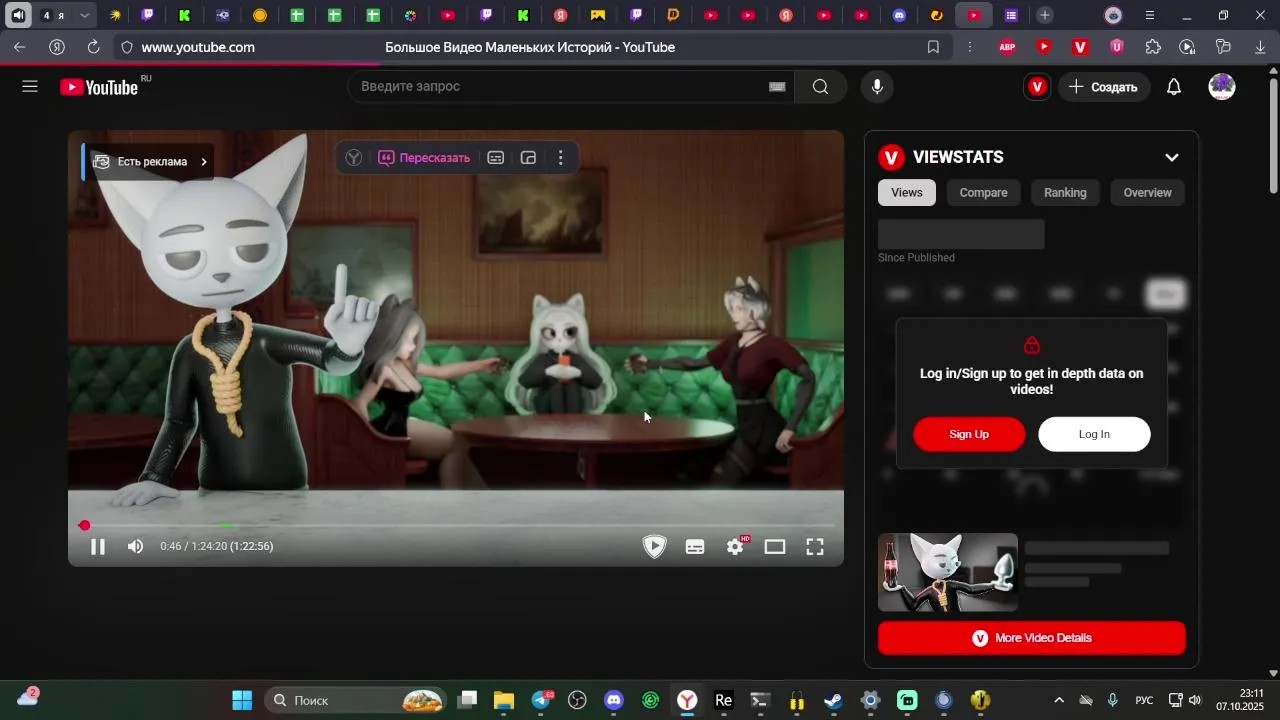
Task: Open Steam from taskbar
Action: tap(833, 700)
